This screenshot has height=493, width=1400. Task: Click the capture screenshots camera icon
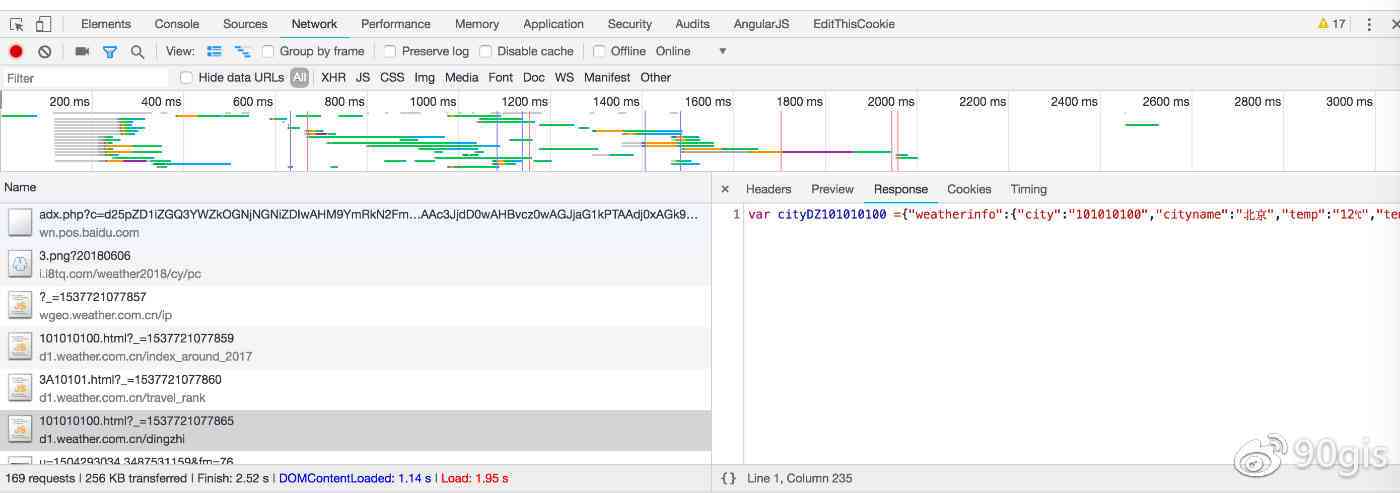(82, 51)
